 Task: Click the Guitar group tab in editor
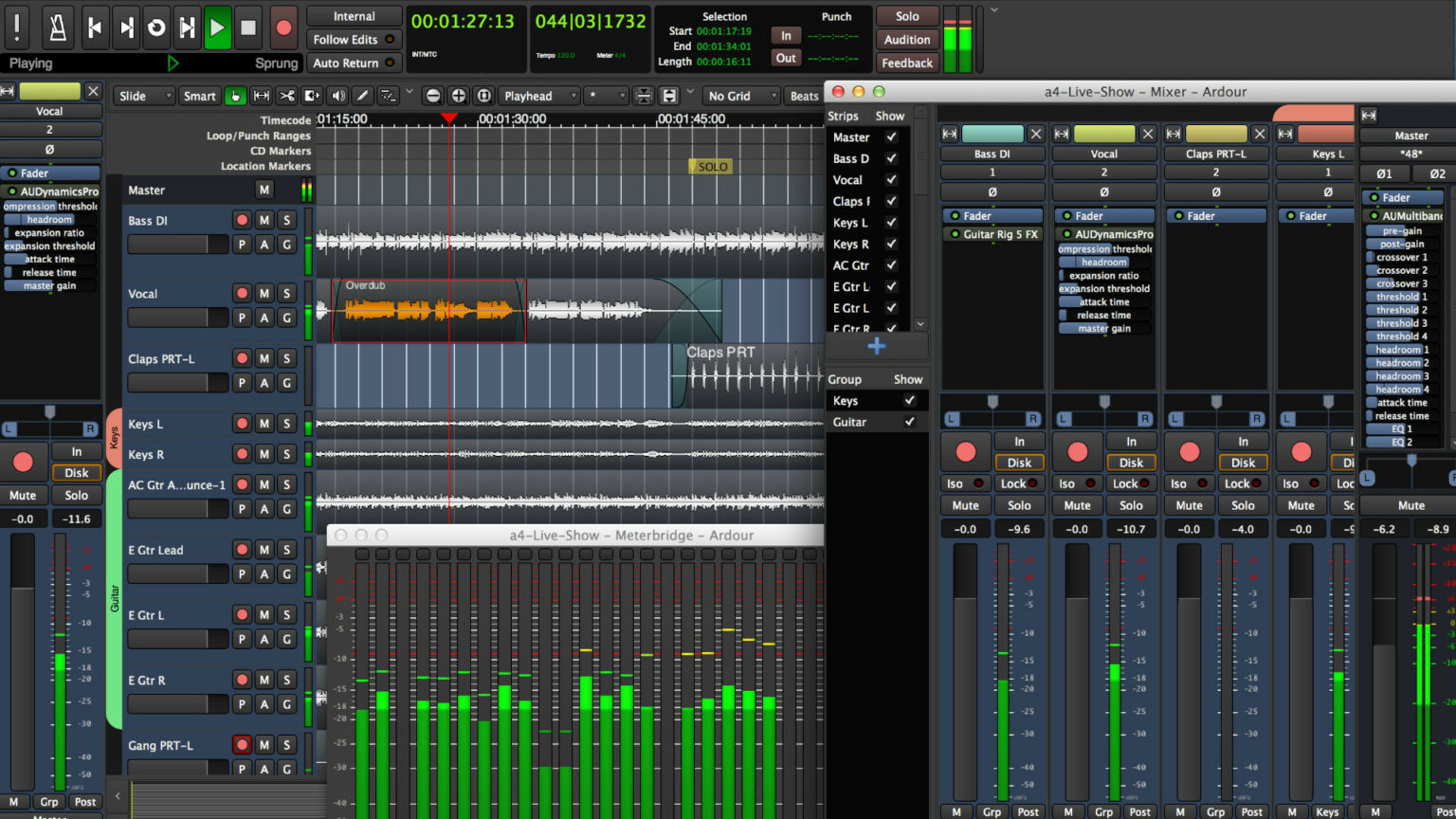tap(114, 598)
